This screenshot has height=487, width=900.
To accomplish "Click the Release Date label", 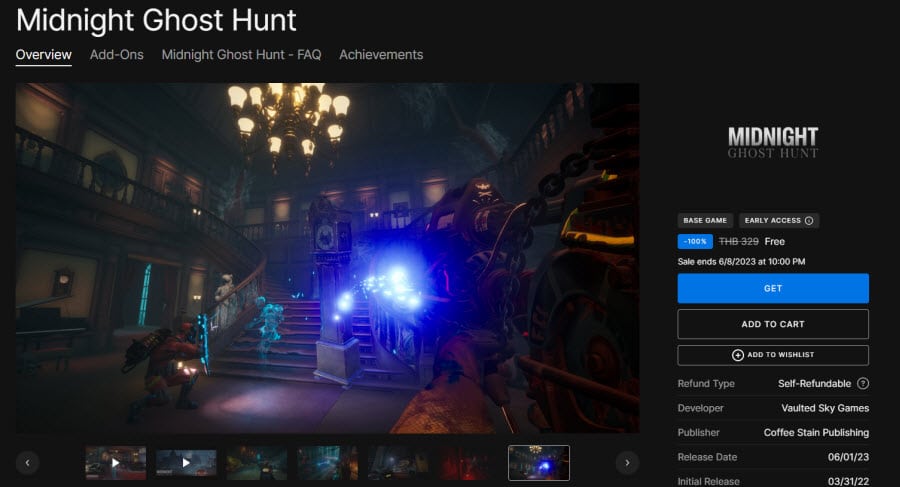I will point(707,457).
